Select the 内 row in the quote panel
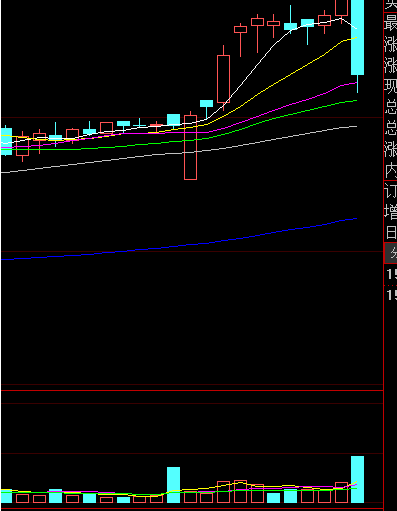 tap(391, 170)
